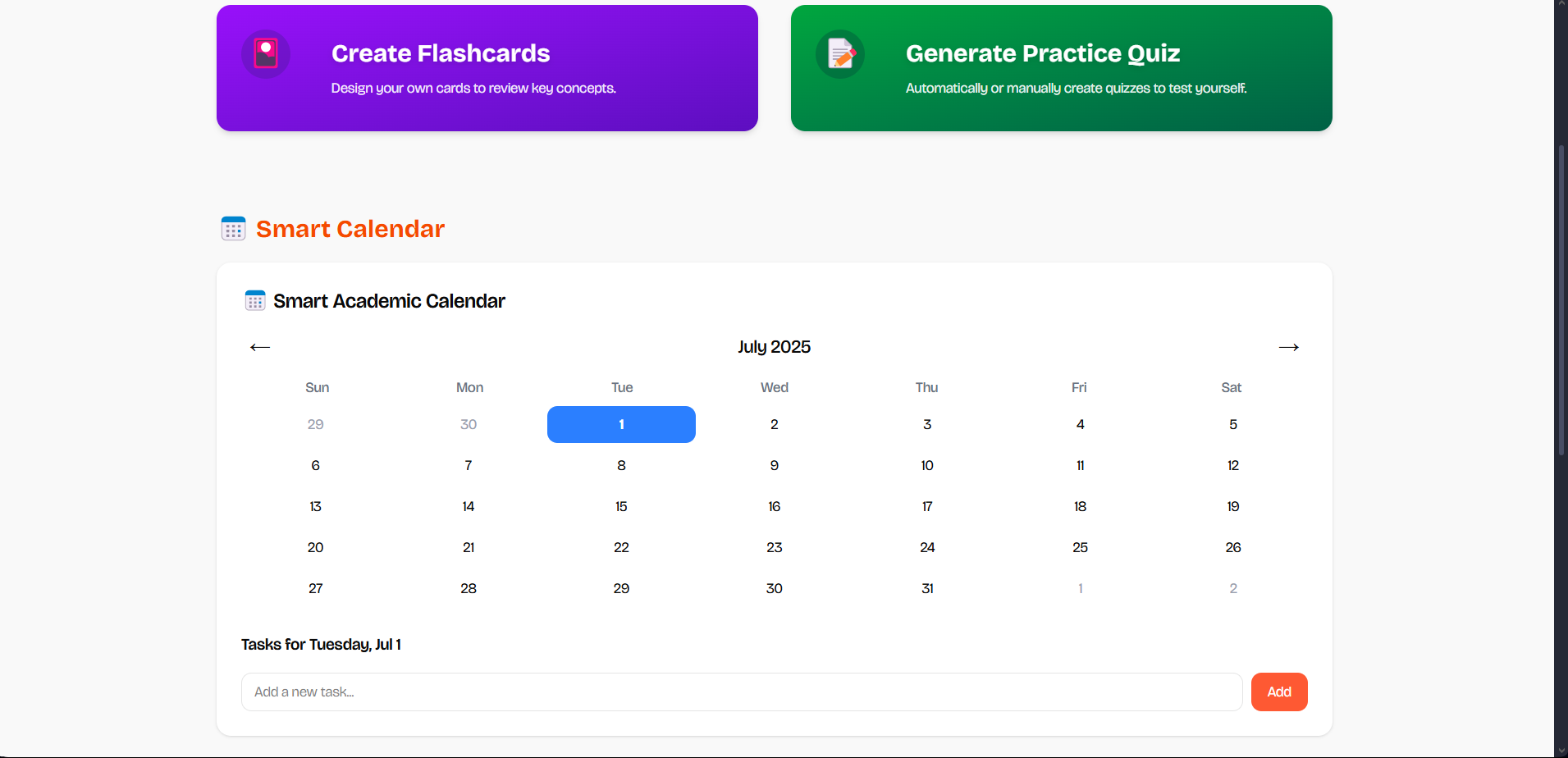Go to previous month with left arrow
The height and width of the screenshot is (758, 1568).
(x=260, y=347)
